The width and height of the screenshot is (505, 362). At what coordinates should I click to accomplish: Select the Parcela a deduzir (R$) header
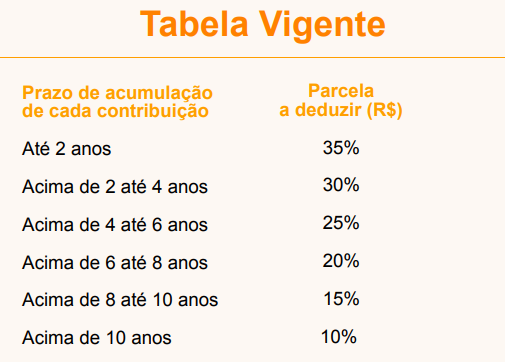(341, 100)
